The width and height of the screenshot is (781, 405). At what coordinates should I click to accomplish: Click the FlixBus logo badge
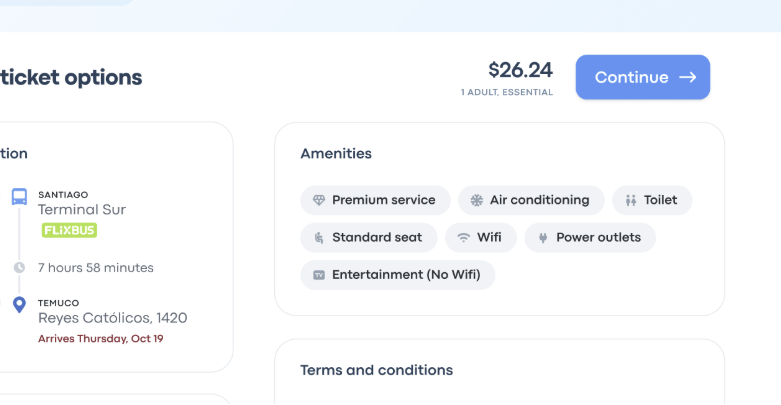click(x=70, y=230)
